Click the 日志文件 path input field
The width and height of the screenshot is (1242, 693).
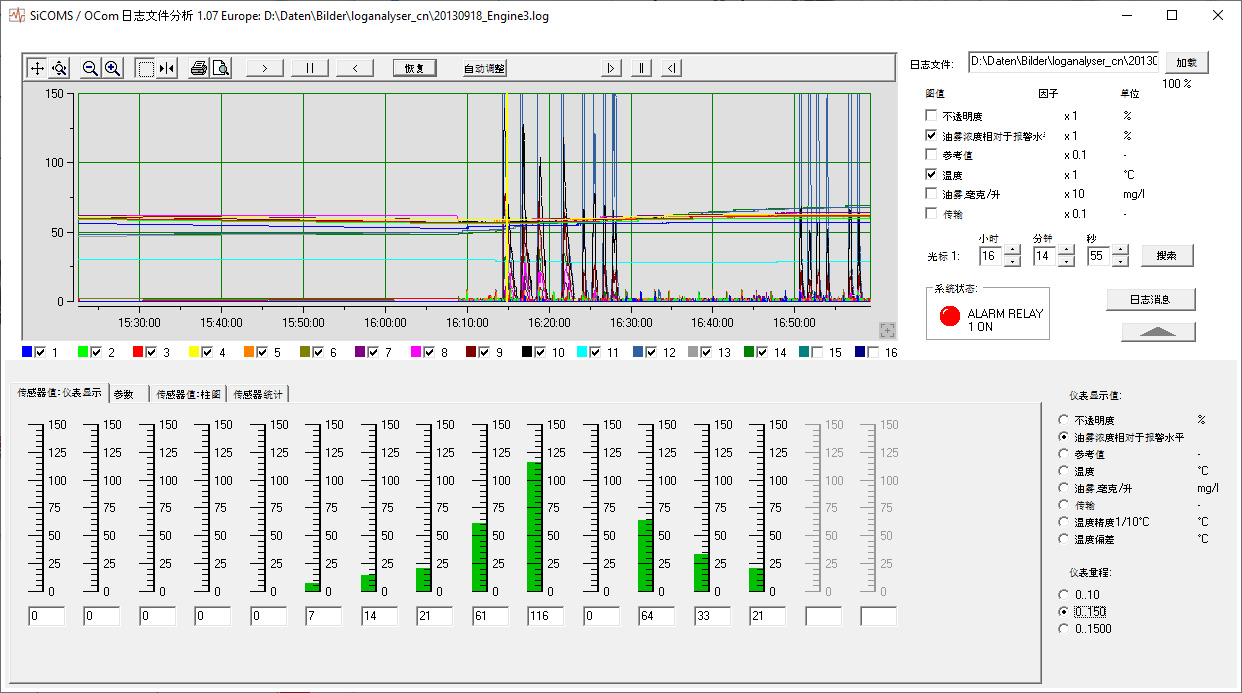coord(1063,62)
